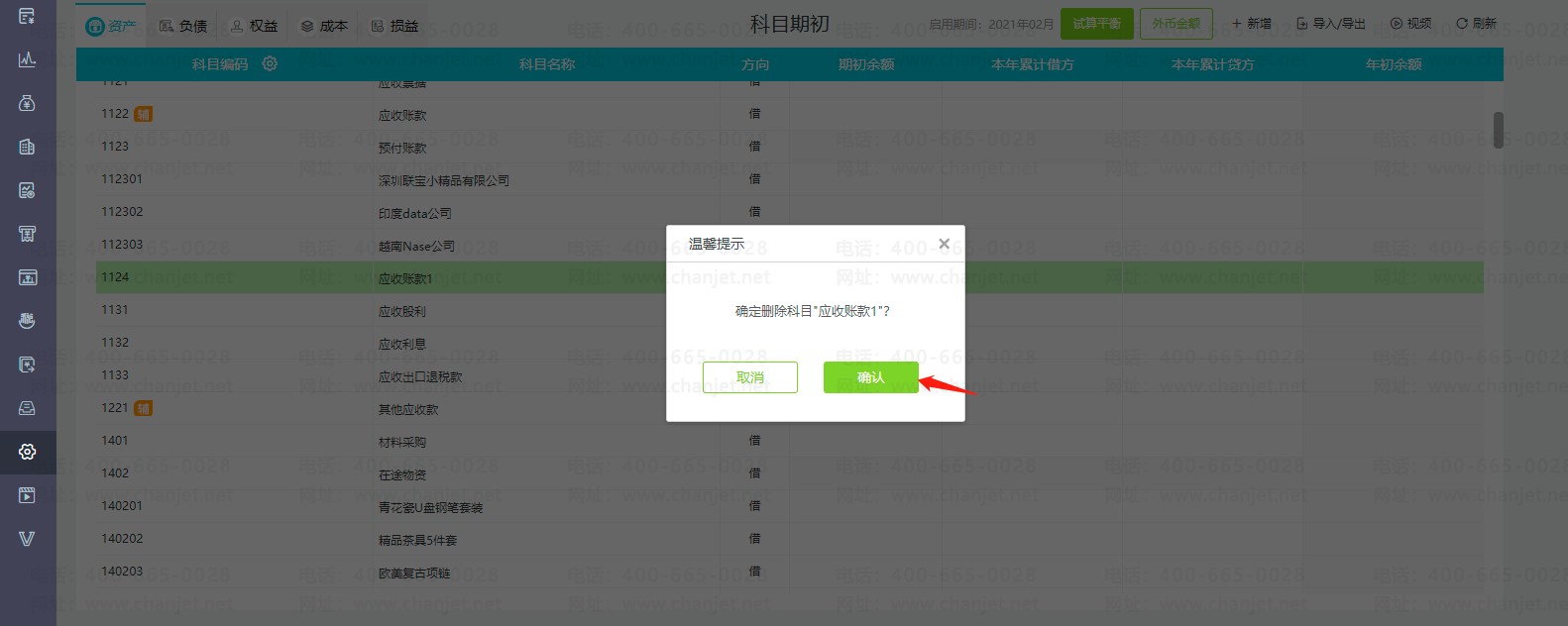The height and width of the screenshot is (626, 1568).
Task: Click the voucher document icon at the sidebar top
Action: [x=27, y=16]
